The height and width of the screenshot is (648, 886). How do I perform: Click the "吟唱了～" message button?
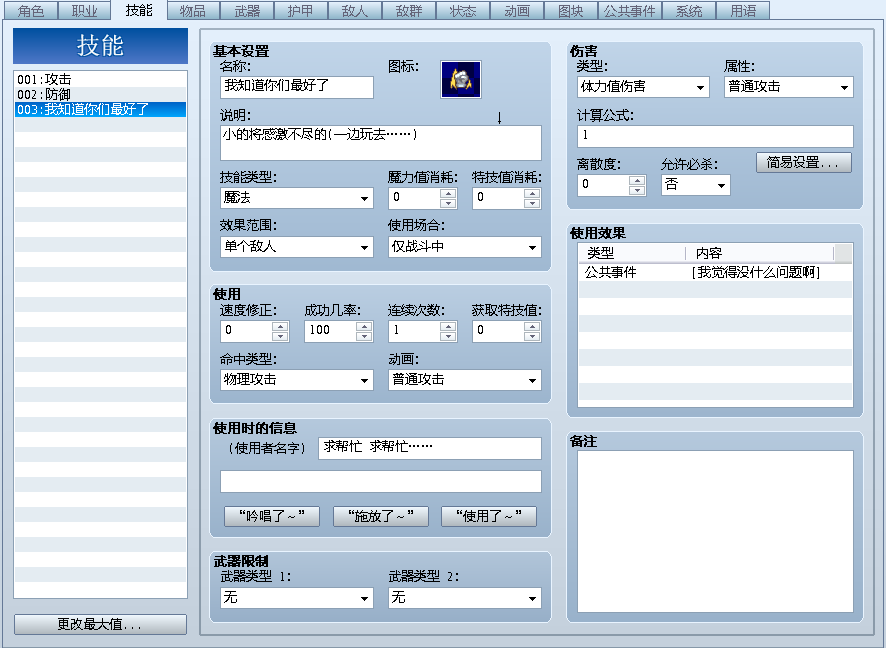point(272,516)
